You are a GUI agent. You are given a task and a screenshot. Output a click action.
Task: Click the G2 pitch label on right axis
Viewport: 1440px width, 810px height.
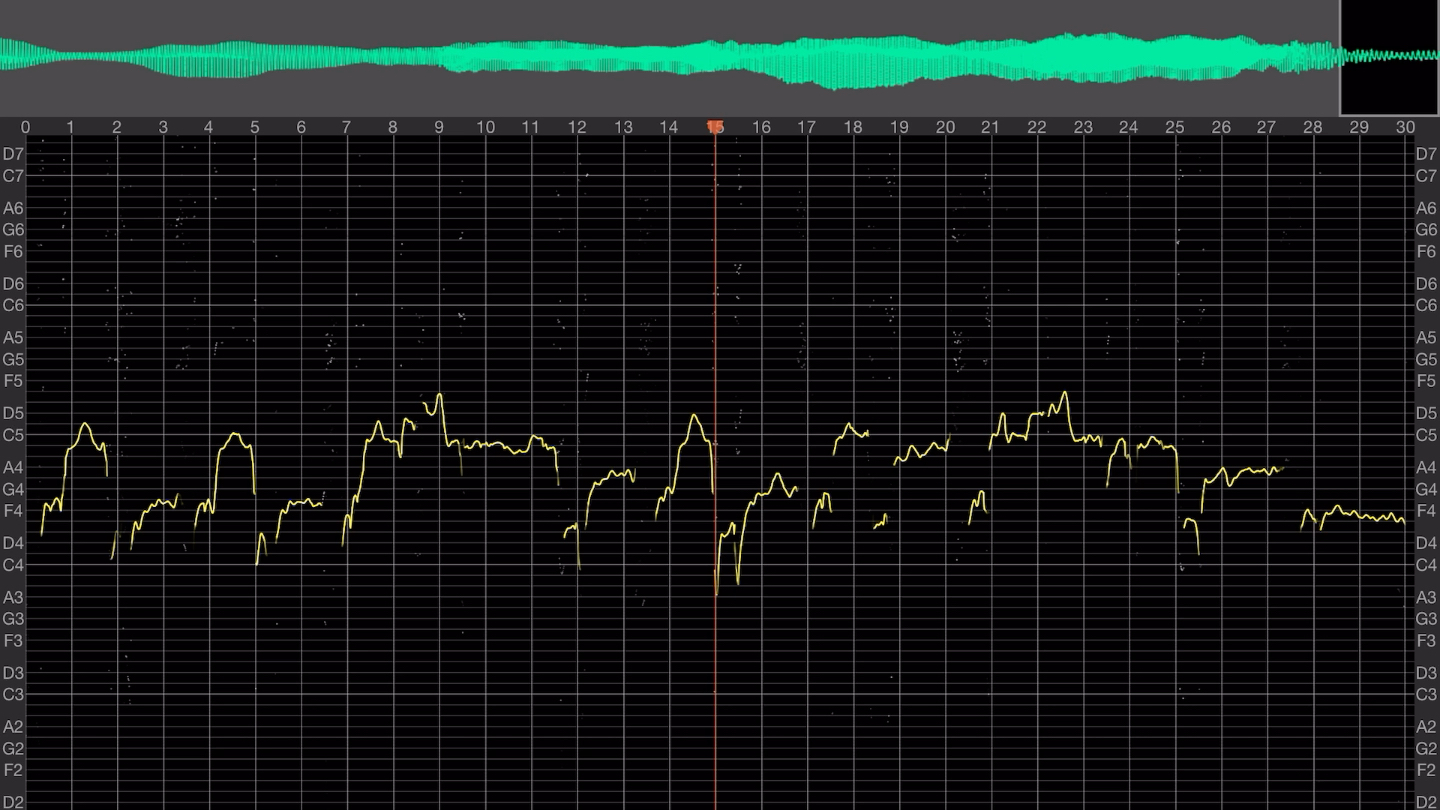click(x=1426, y=748)
